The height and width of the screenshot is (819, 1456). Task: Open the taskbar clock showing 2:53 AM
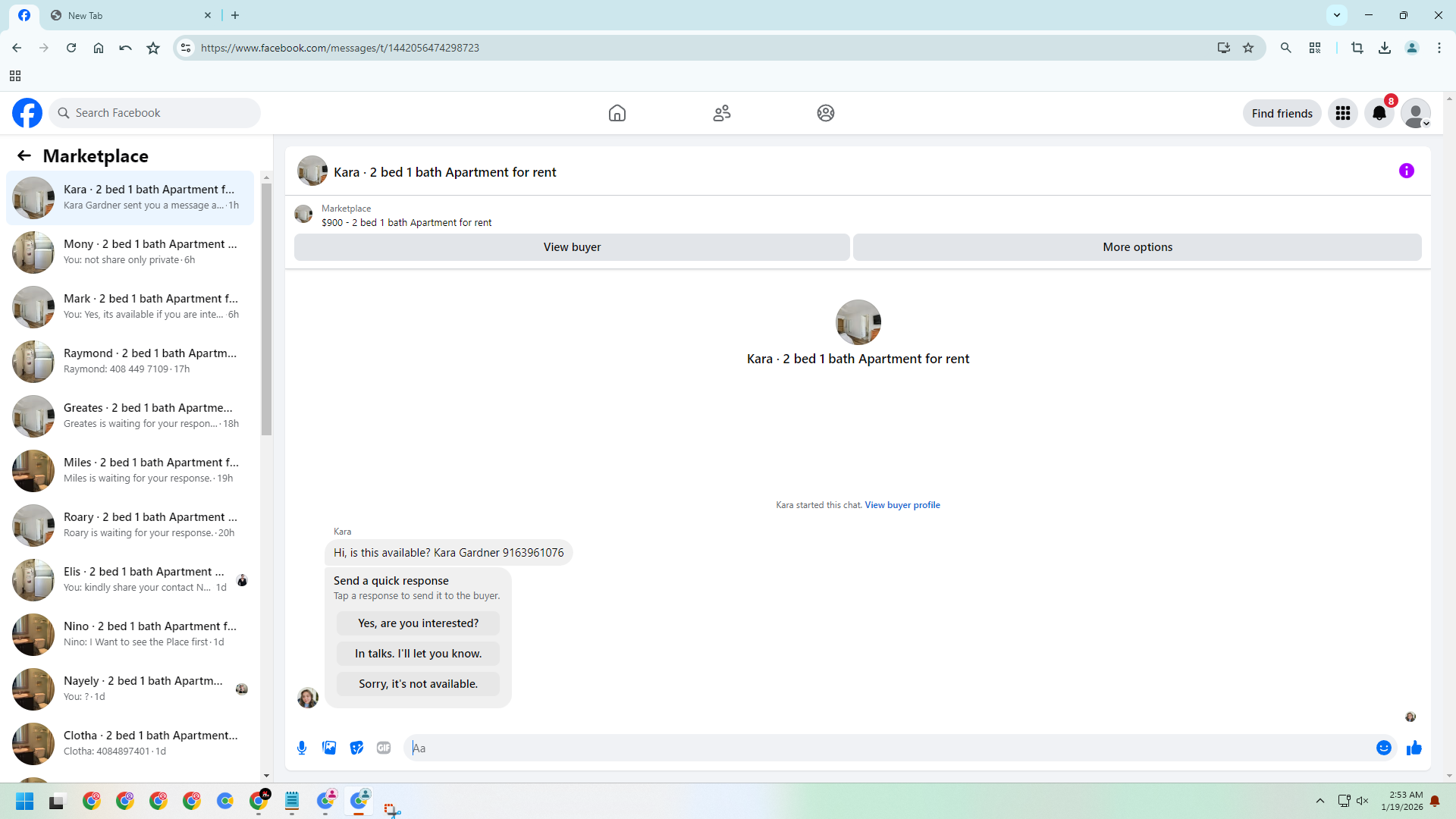coord(1402,801)
